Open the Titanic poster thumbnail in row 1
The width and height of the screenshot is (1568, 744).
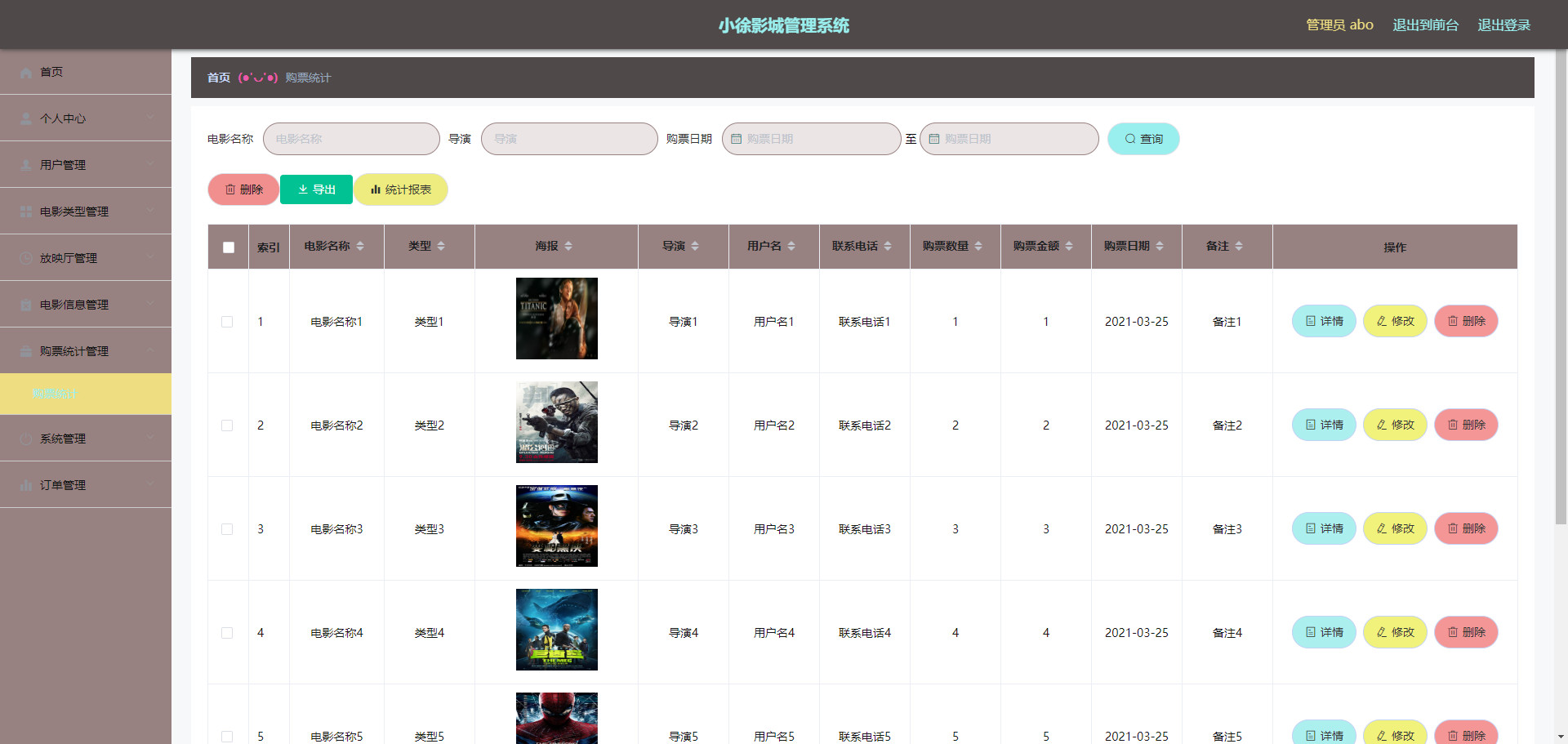coord(557,319)
